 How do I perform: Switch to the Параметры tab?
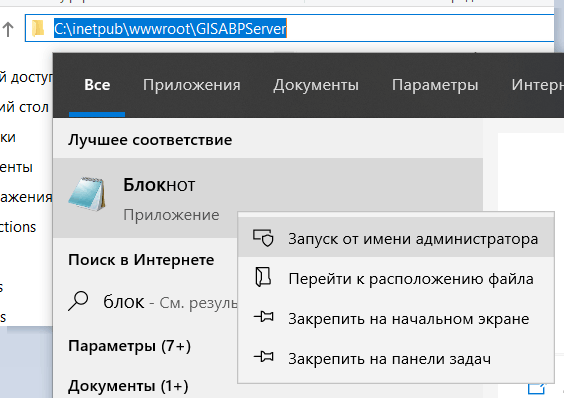click(435, 85)
